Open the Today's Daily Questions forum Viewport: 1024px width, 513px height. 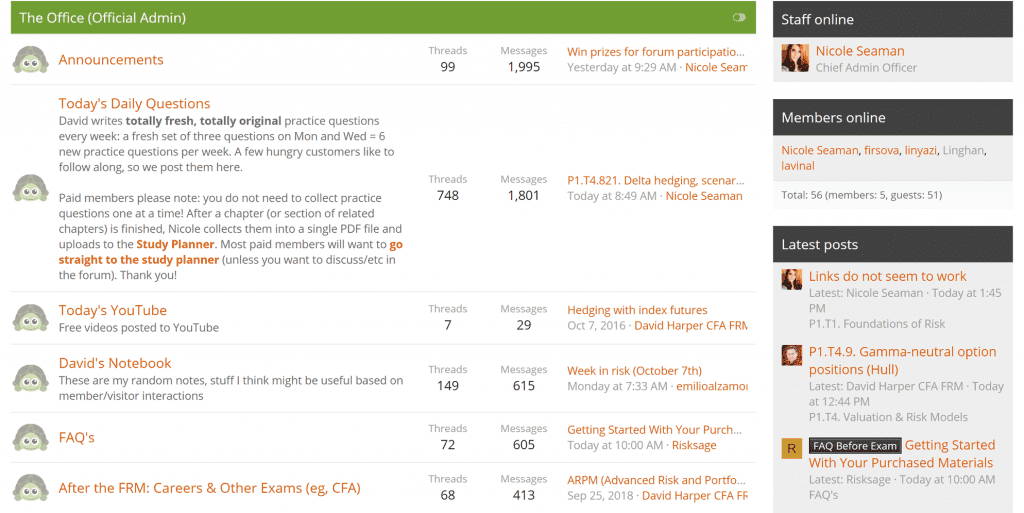(x=135, y=103)
